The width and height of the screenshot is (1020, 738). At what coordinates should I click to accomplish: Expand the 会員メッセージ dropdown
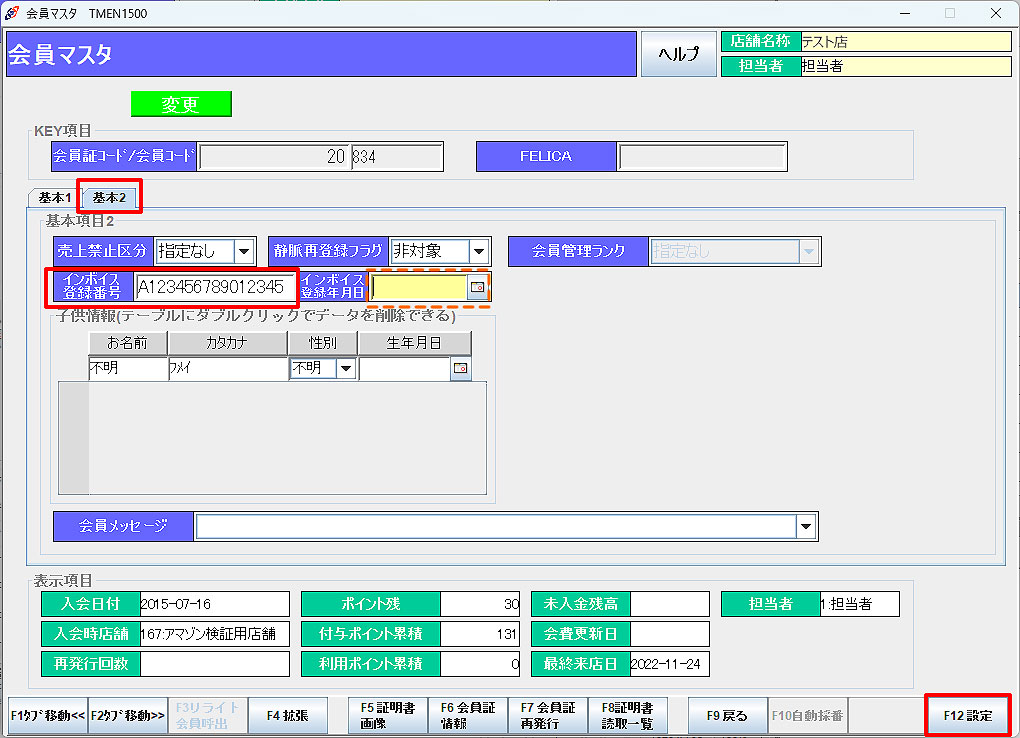(x=806, y=527)
